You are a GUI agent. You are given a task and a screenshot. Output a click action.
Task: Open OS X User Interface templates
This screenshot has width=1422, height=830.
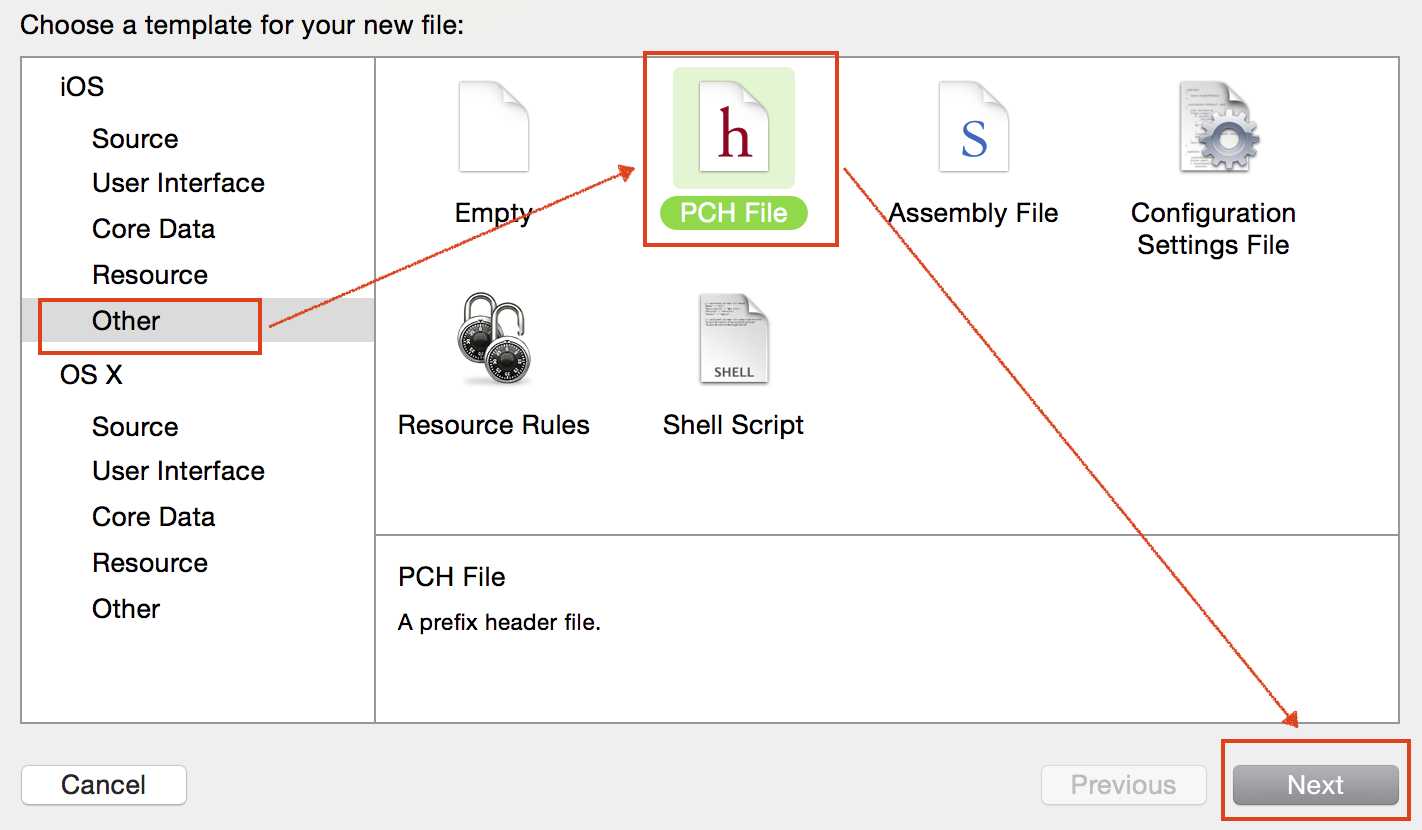pyautogui.click(x=178, y=471)
